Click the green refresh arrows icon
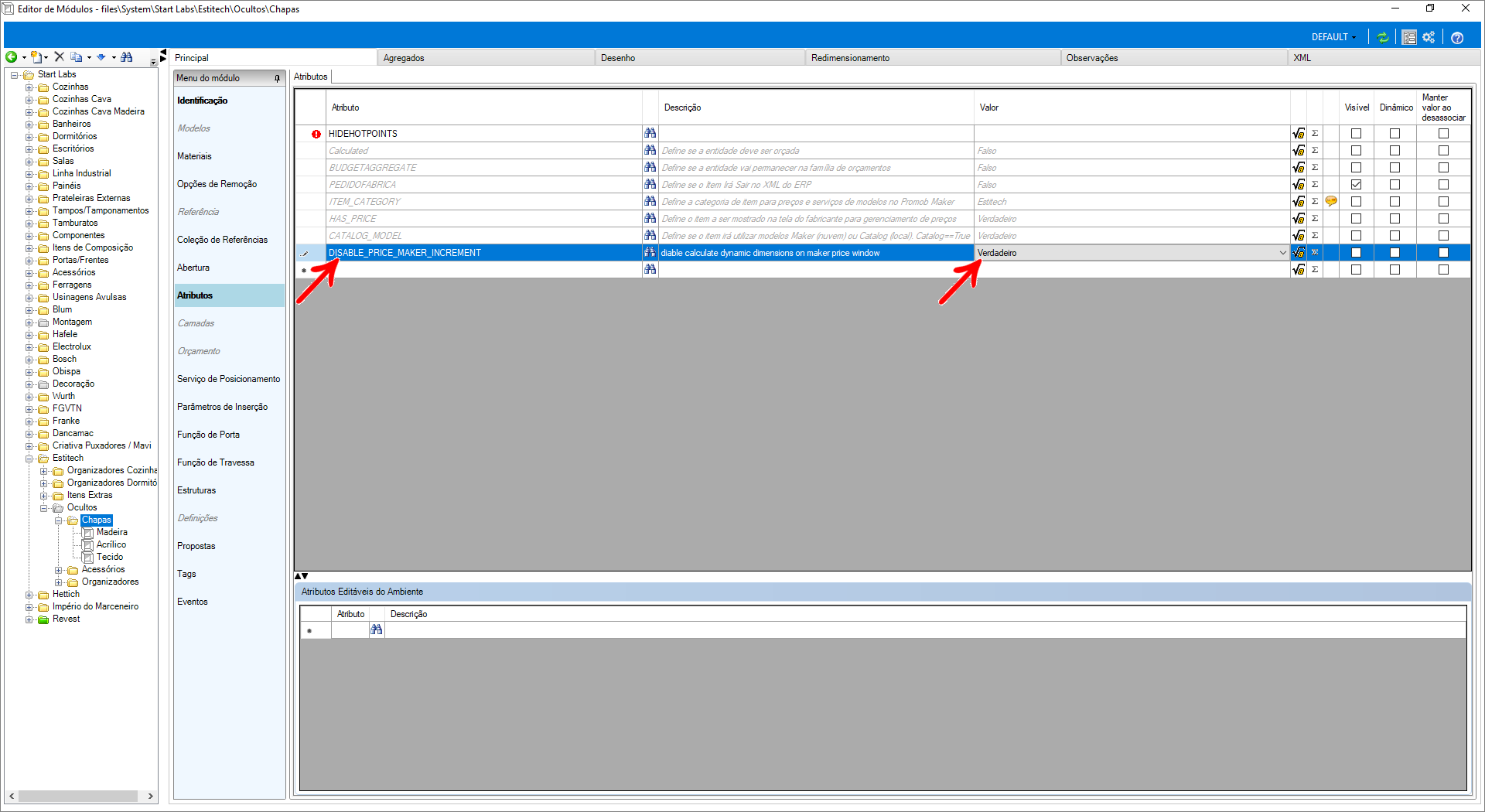Image resolution: width=1485 pixels, height=812 pixels. coord(1383,37)
